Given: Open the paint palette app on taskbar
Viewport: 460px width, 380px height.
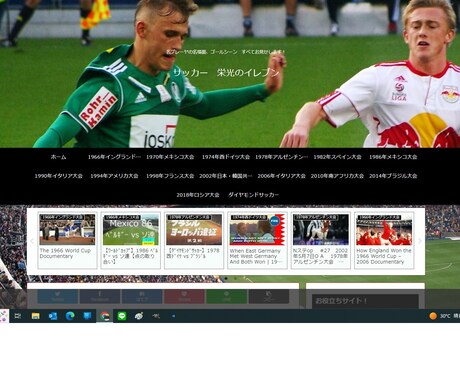Looking at the screenshot, I should coord(139,316).
